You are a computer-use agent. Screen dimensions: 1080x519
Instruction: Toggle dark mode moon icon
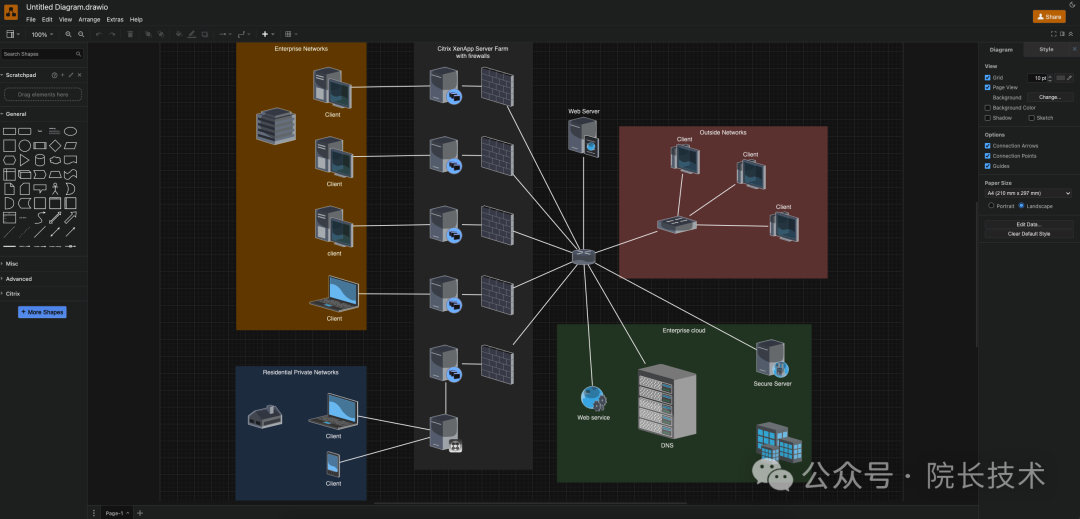click(x=1072, y=6)
